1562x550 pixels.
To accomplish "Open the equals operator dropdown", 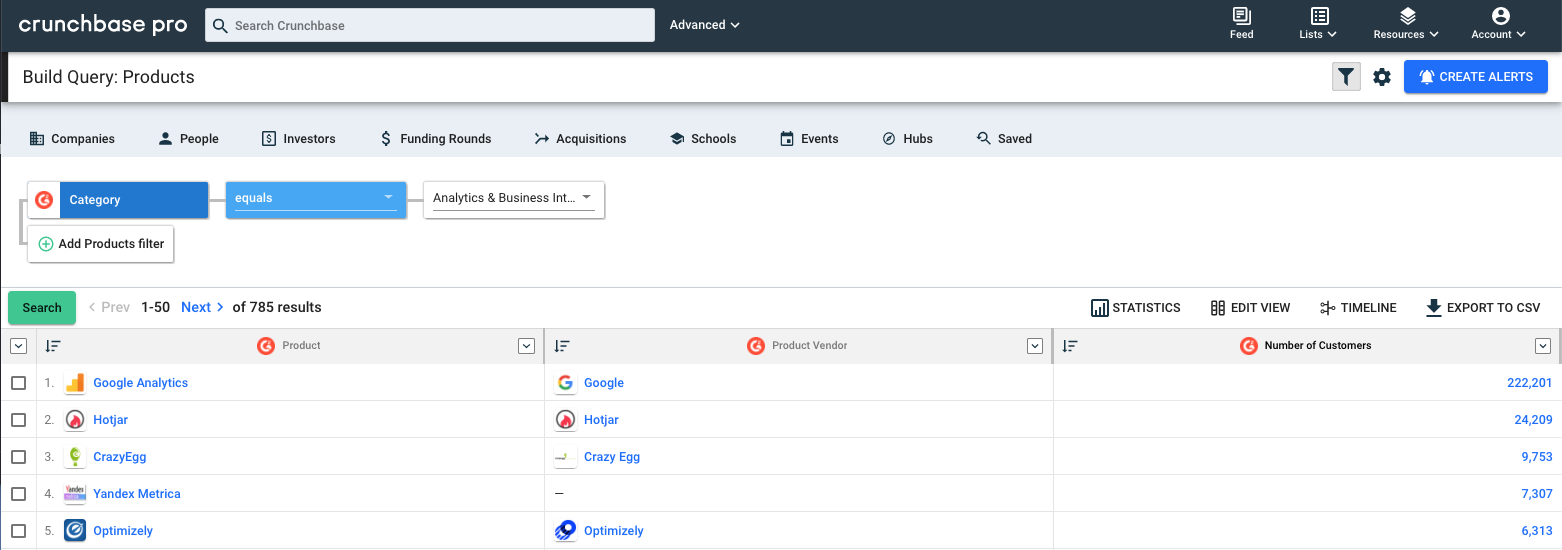I will tap(316, 199).
